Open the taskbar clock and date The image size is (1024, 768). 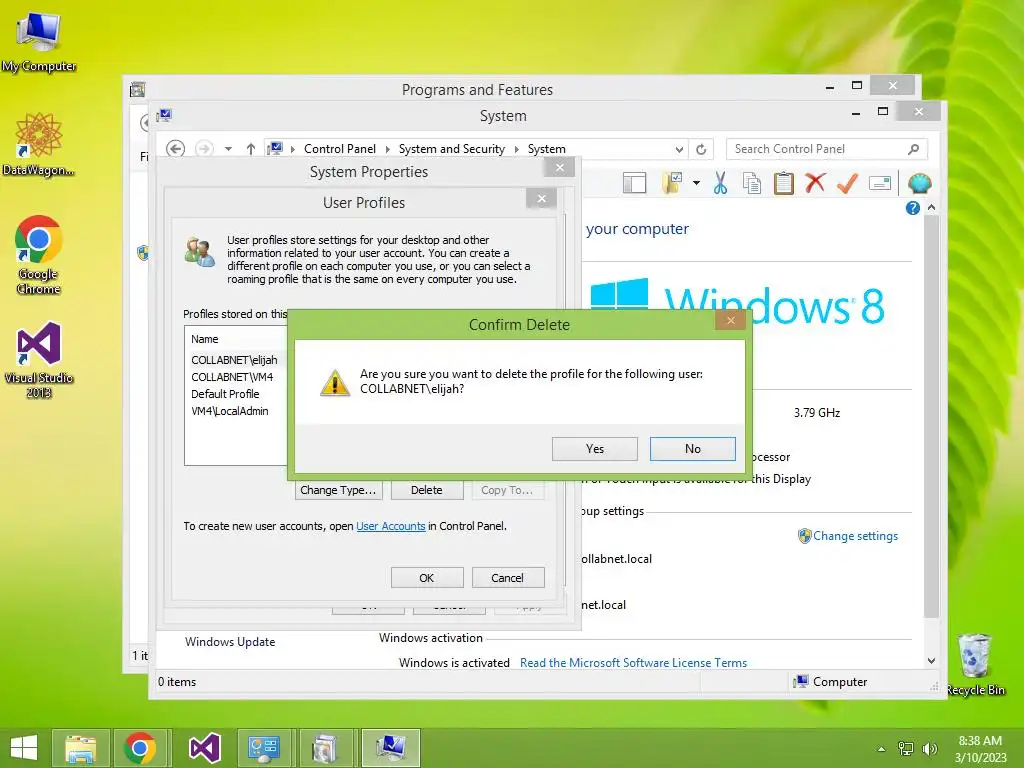980,748
